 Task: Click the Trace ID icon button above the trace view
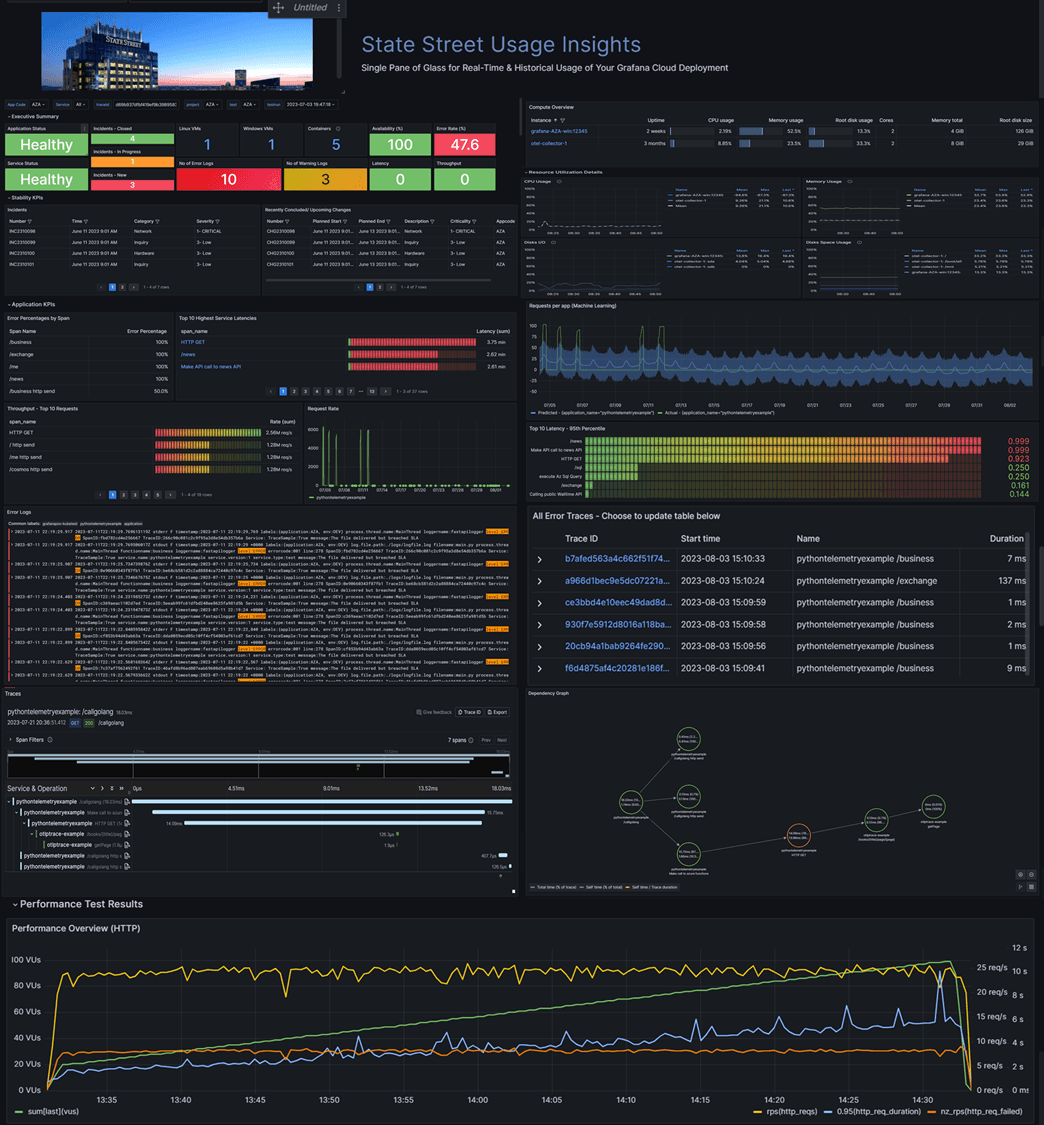click(x=469, y=712)
